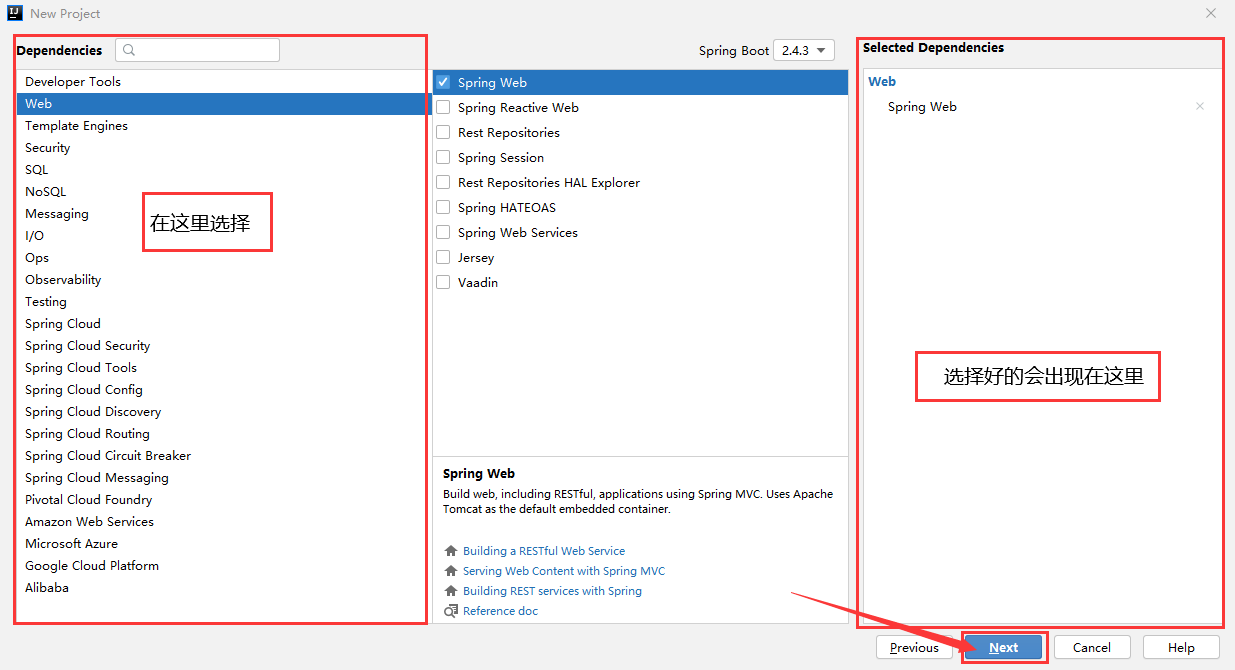
Task: Open the Reference doc link
Action: click(500, 611)
